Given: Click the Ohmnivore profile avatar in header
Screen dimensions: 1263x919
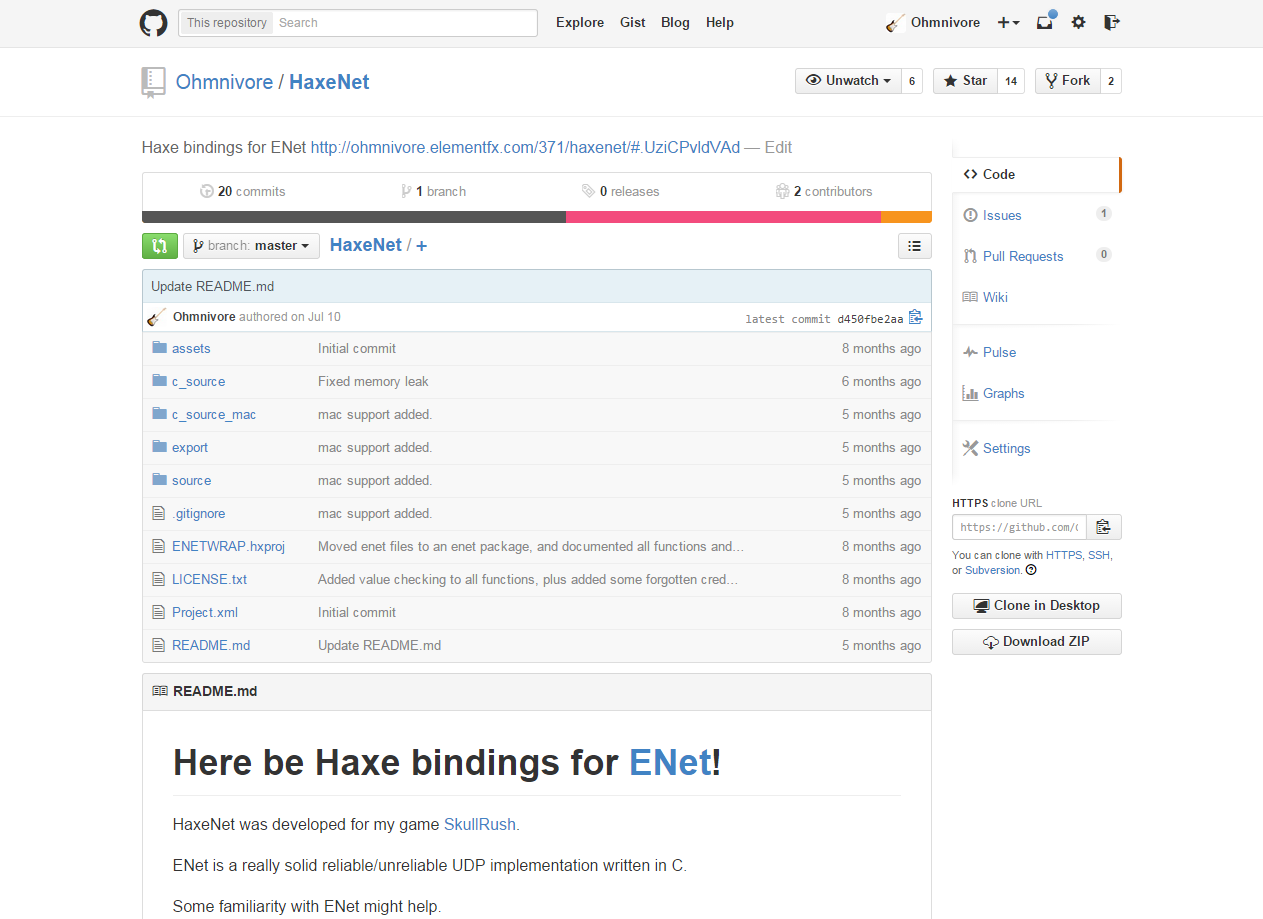Looking at the screenshot, I should 896,22.
